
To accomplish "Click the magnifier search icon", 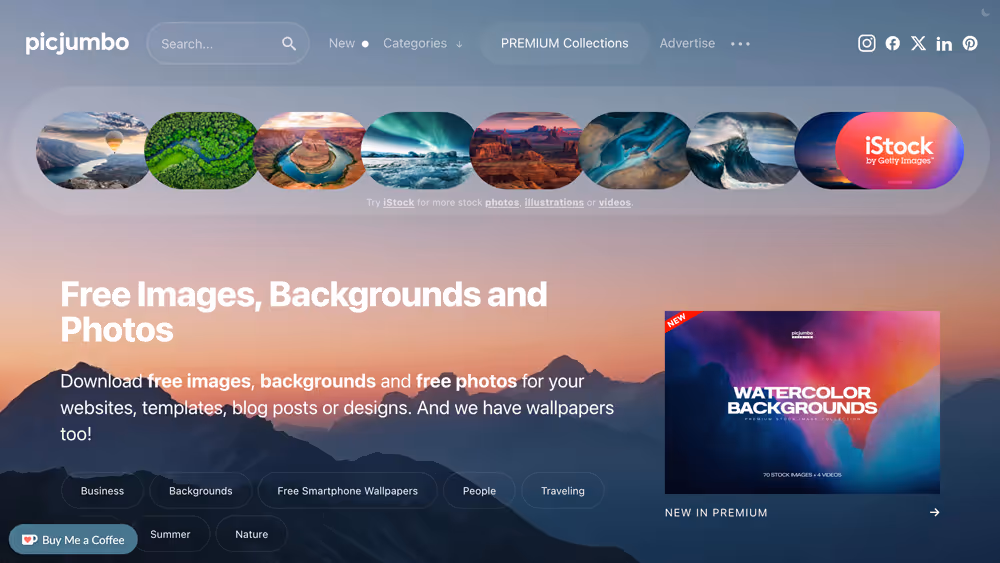I will (x=289, y=43).
